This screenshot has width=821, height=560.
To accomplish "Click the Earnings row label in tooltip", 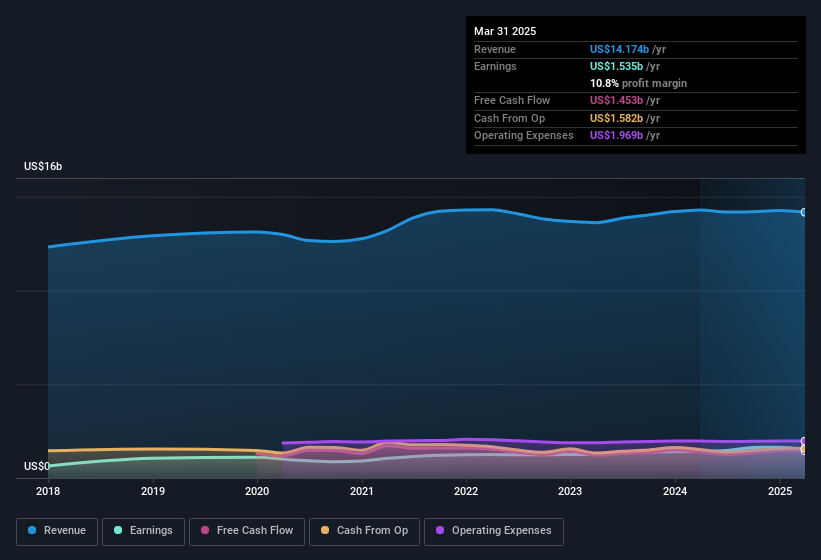I will tap(495, 66).
